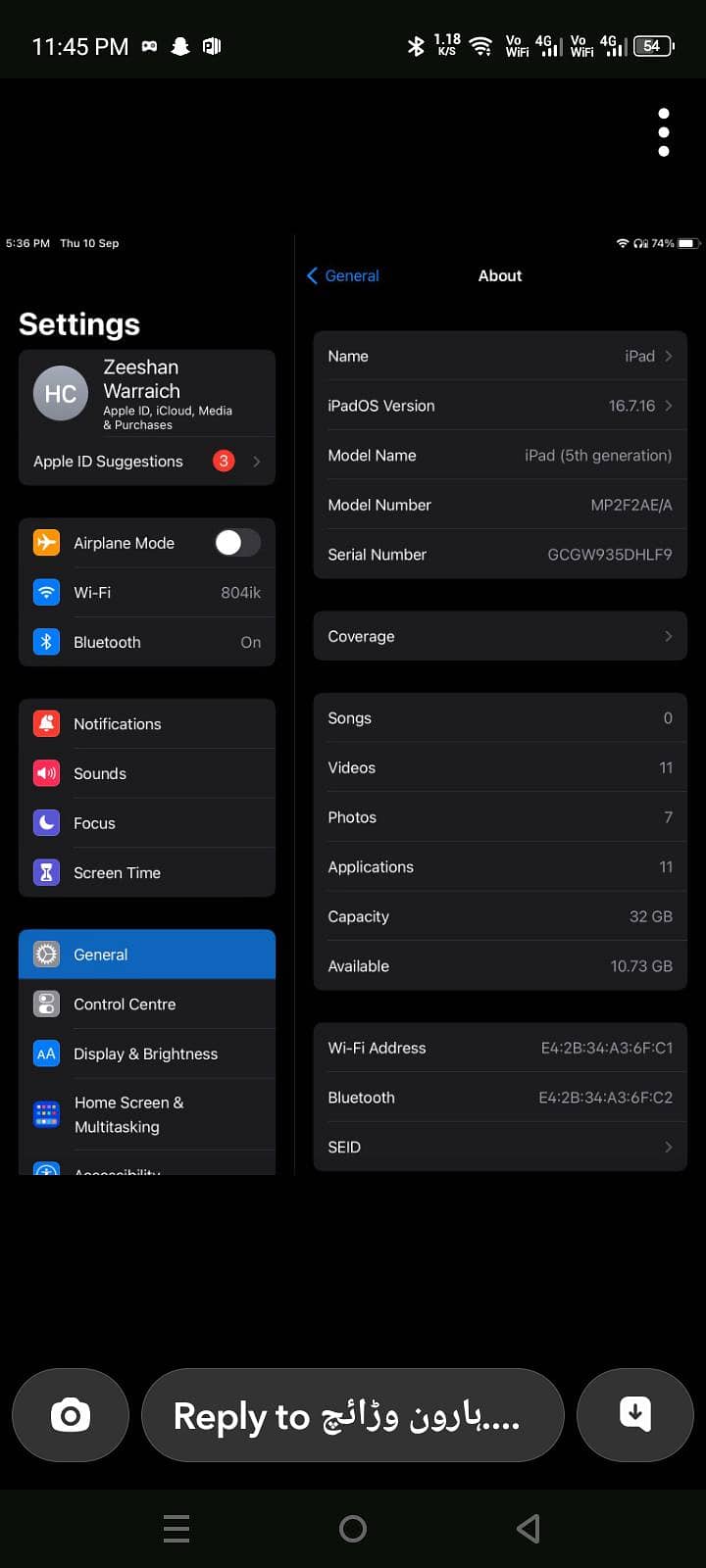Open the SEID row chevron
The image size is (706, 1568).
click(x=669, y=1147)
